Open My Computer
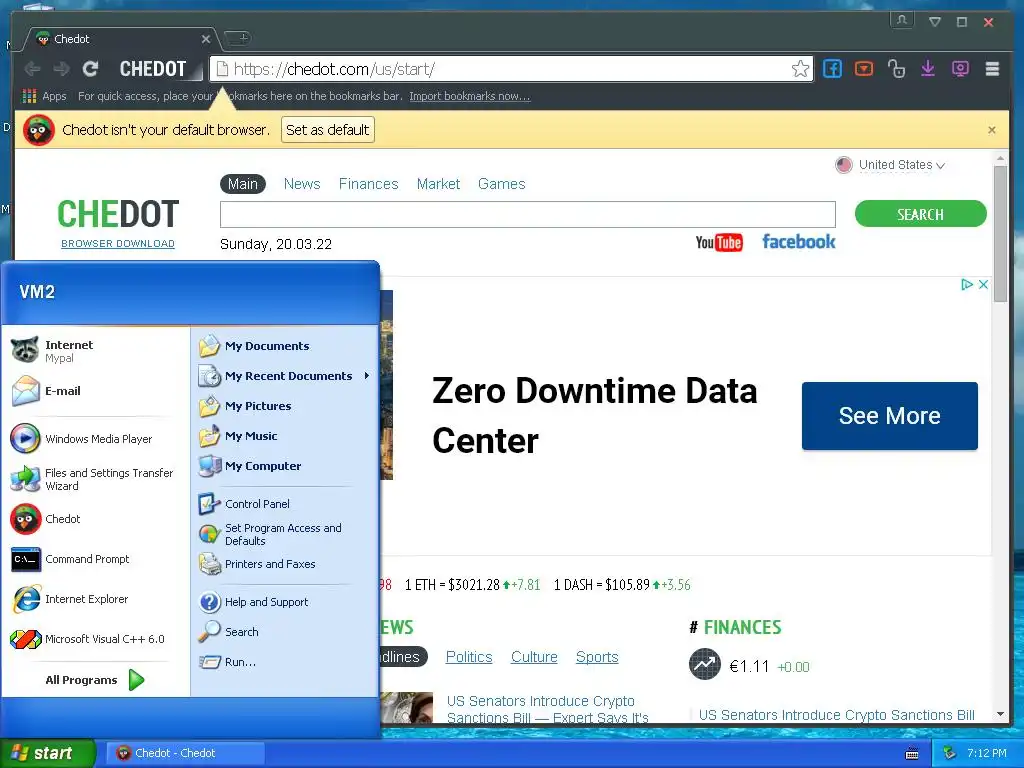Image resolution: width=1024 pixels, height=768 pixels. [x=285, y=466]
